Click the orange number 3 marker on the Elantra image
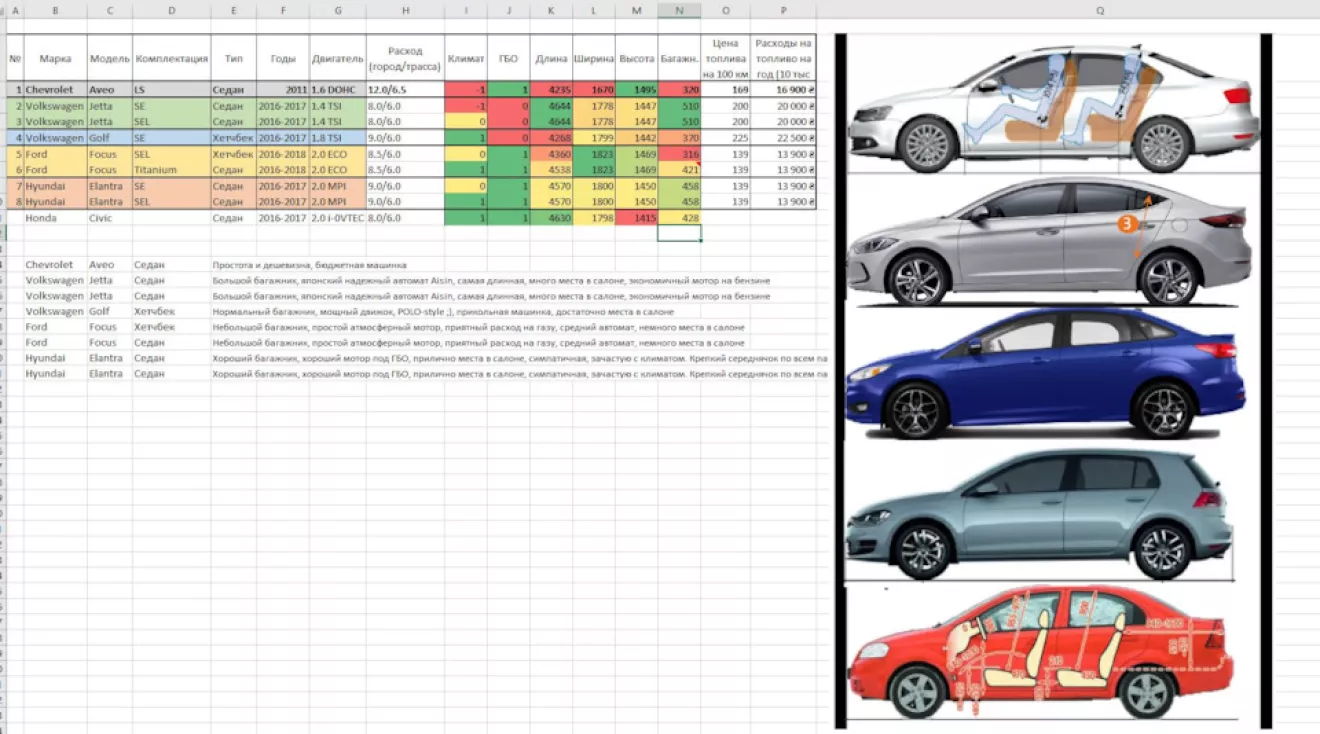1320x734 pixels. [x=1127, y=224]
